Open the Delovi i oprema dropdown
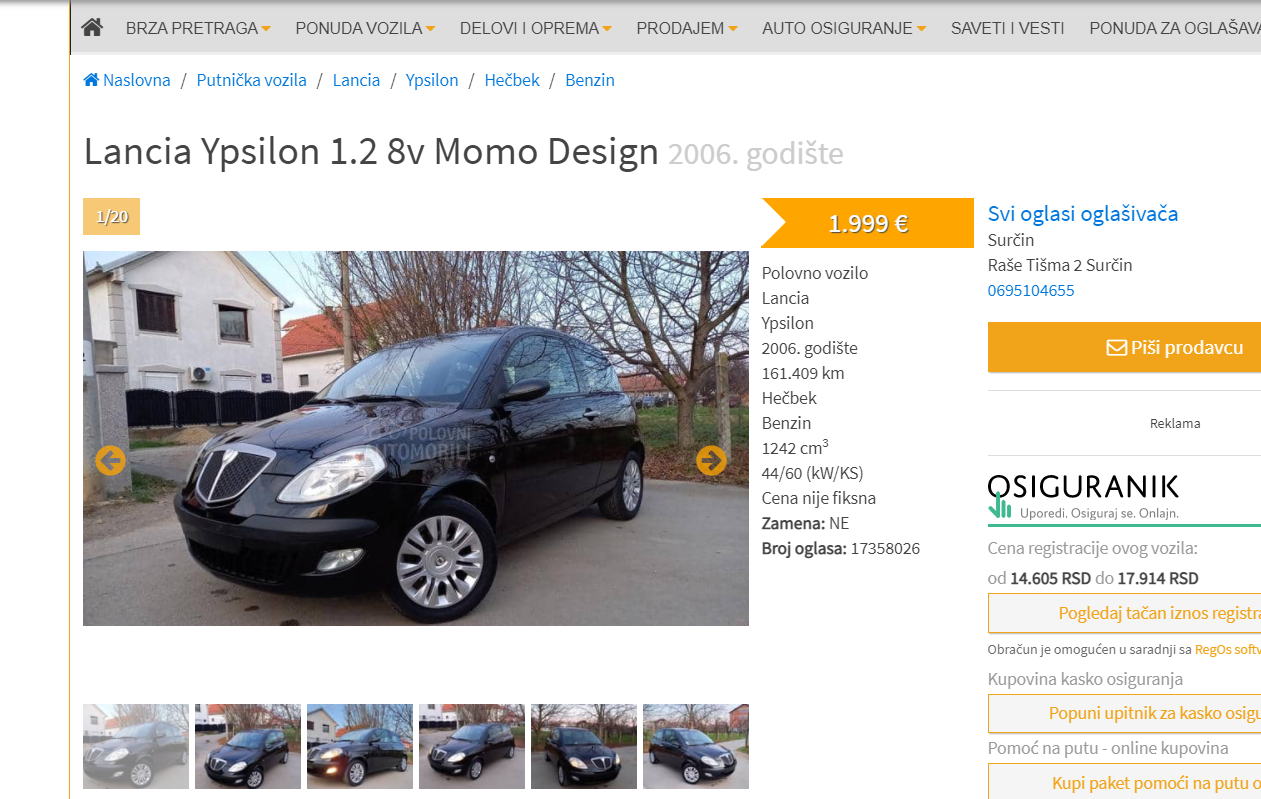The image size is (1261, 799). pyautogui.click(x=535, y=28)
